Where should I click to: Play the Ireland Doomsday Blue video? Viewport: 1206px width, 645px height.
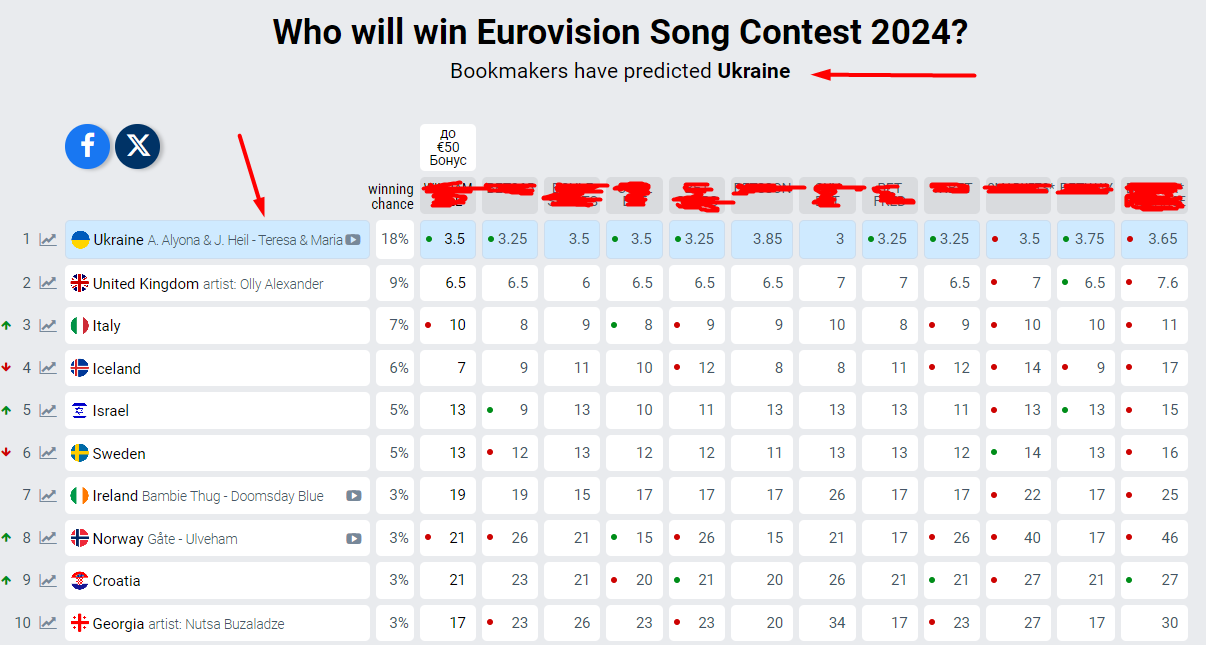(353, 496)
